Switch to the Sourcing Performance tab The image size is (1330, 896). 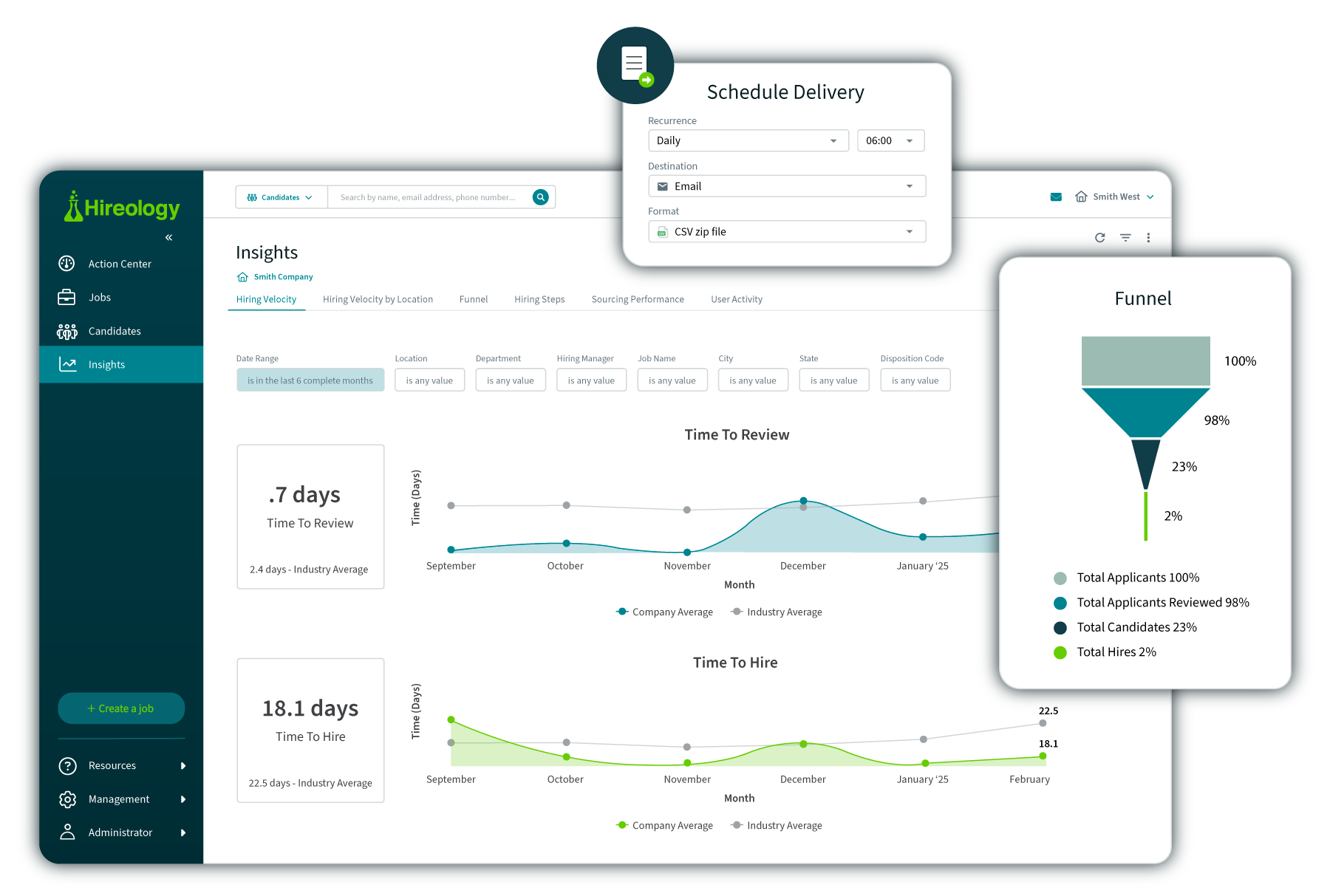click(x=638, y=299)
